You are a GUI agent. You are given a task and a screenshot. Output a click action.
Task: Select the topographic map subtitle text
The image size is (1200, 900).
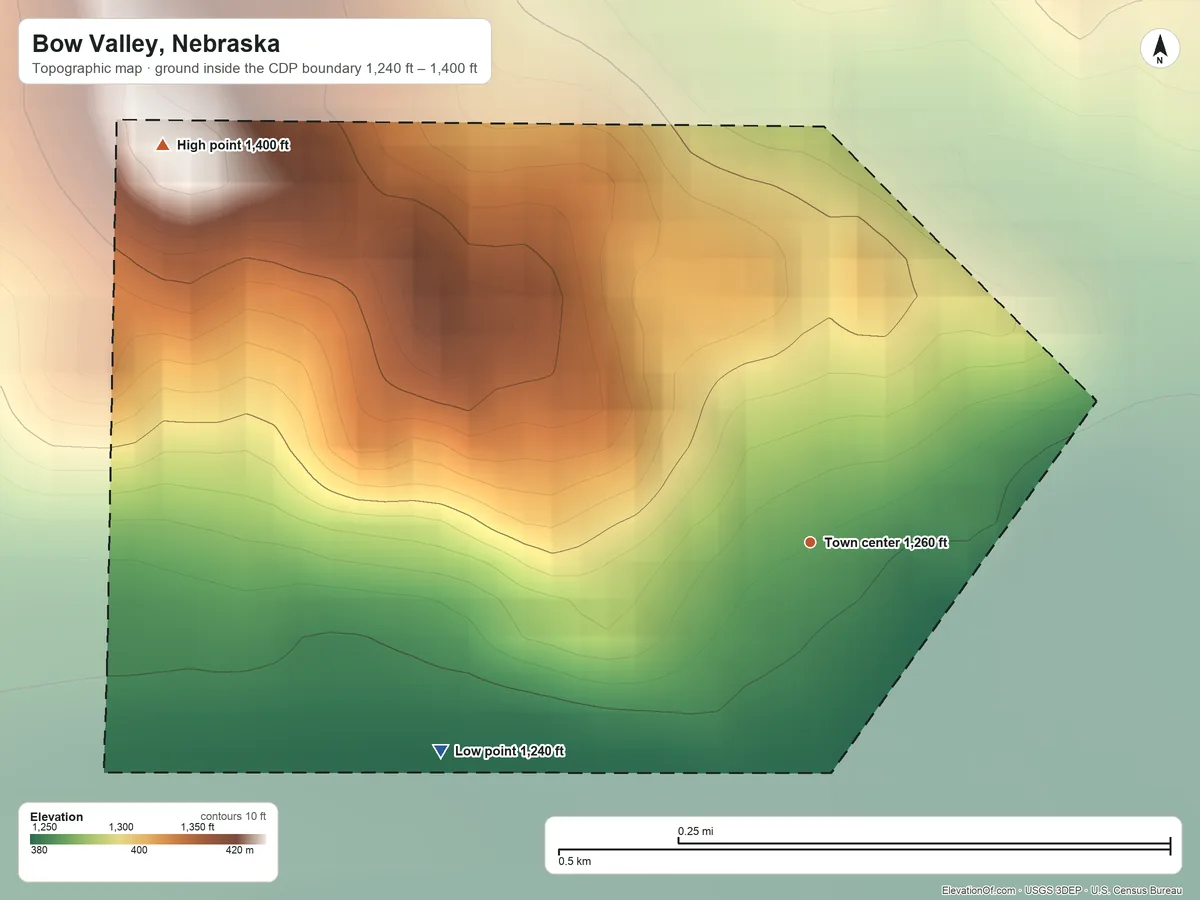tap(255, 71)
